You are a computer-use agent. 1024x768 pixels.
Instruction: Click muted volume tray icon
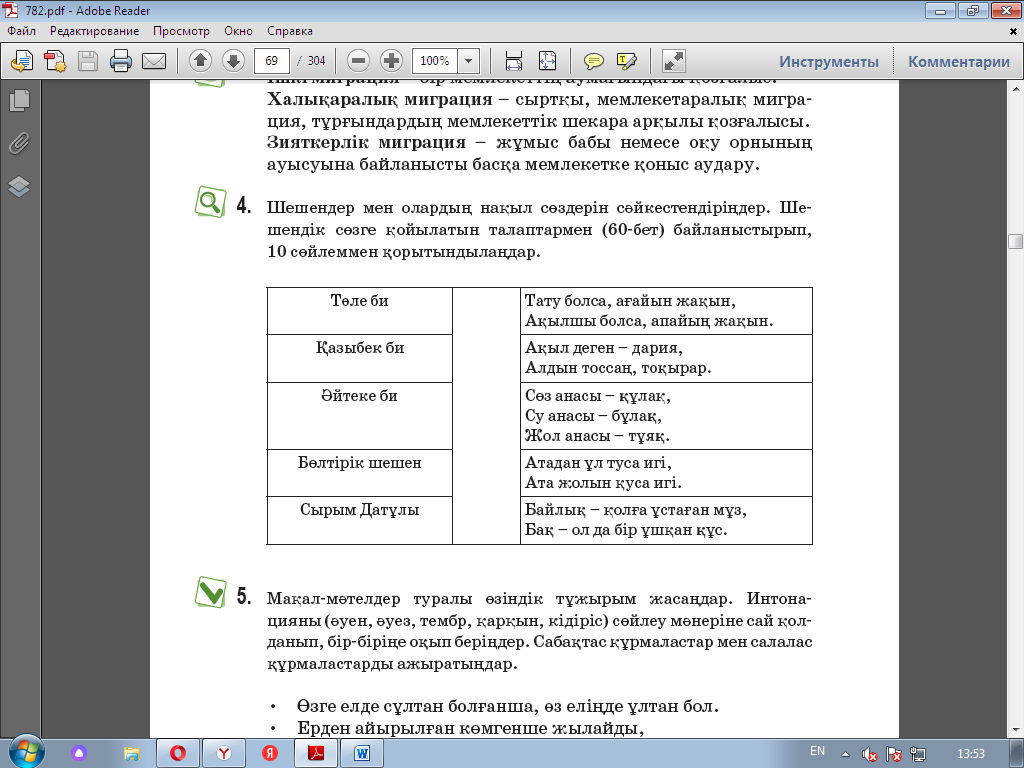click(869, 754)
